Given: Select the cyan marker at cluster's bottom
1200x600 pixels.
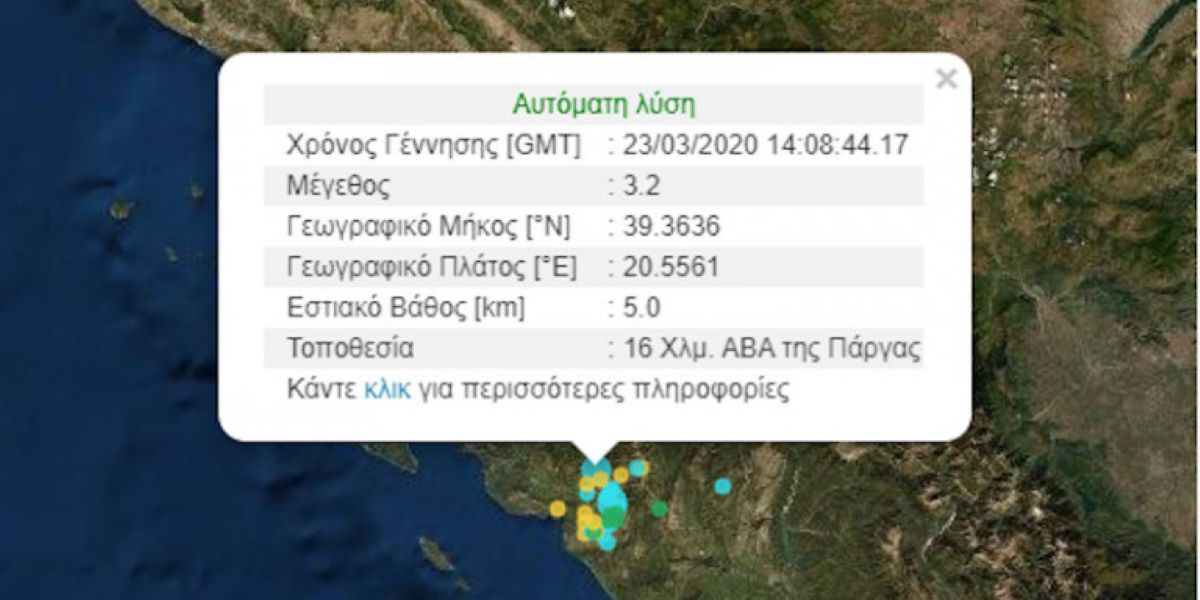Looking at the screenshot, I should [606, 542].
